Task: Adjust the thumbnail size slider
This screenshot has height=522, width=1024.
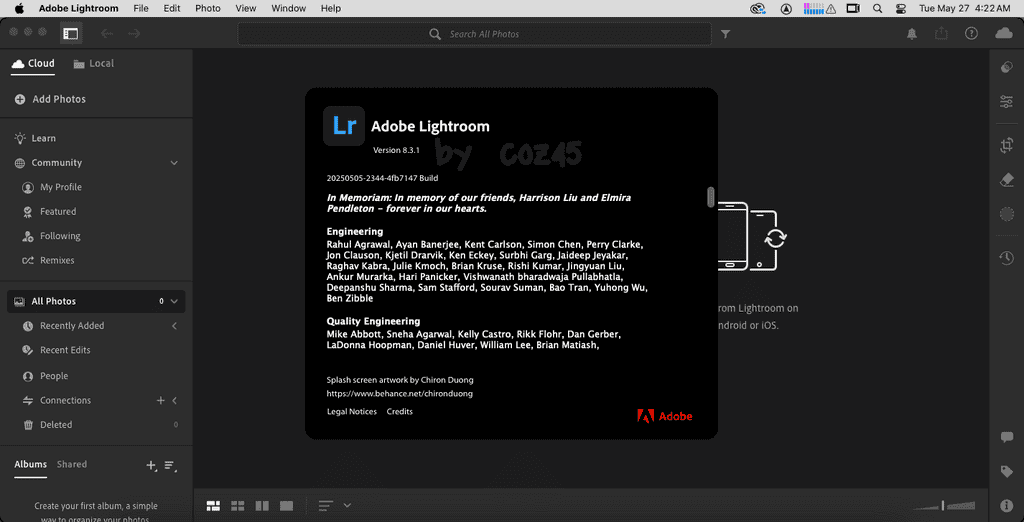Action: [x=944, y=505]
